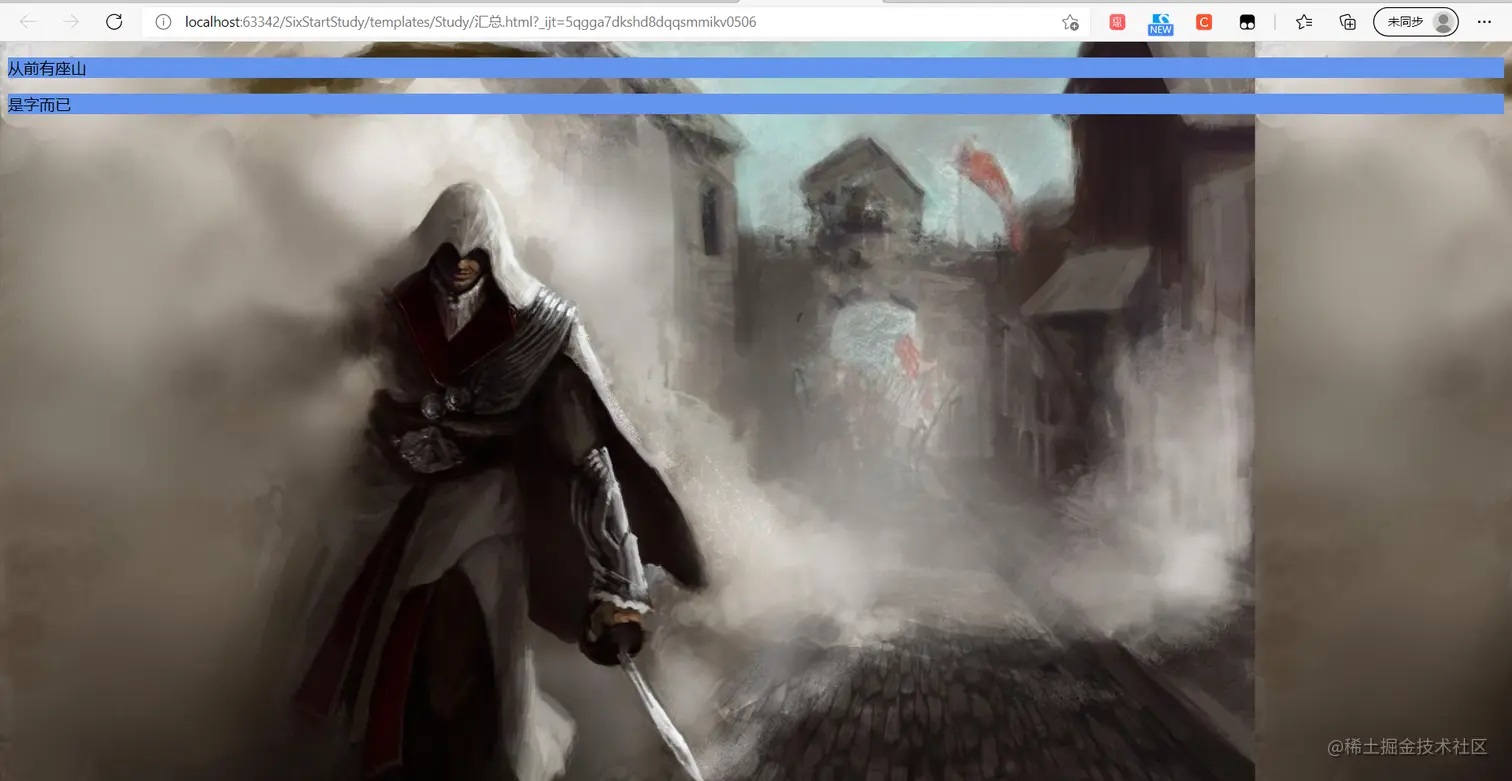The height and width of the screenshot is (781, 1512).
Task: Open the Favorites list icon
Action: click(1303, 22)
